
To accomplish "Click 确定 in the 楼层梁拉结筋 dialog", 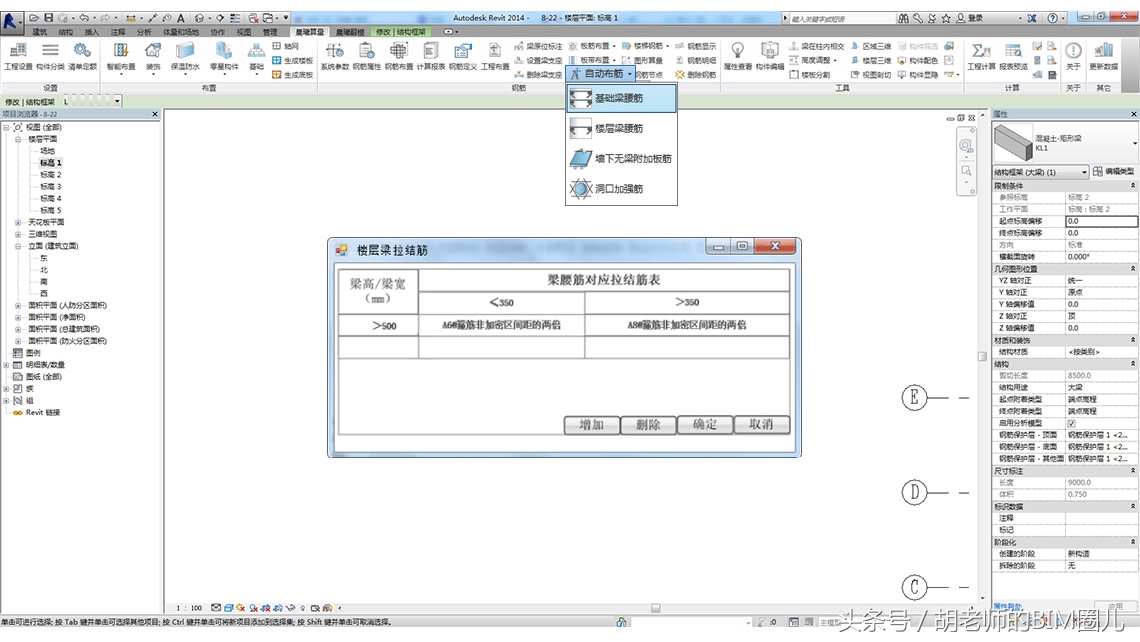I will click(x=704, y=424).
